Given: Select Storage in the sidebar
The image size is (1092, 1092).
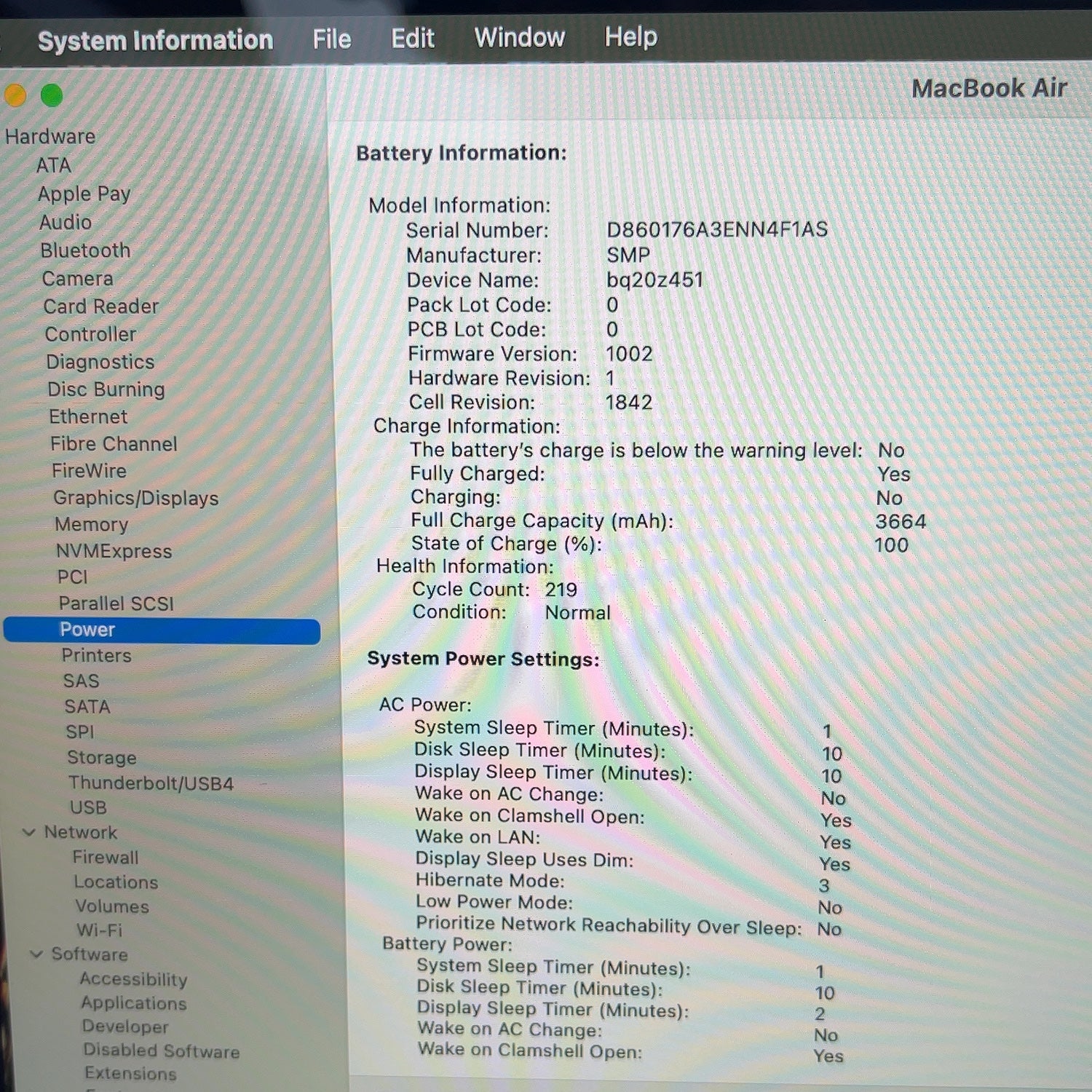Looking at the screenshot, I should pos(102,757).
